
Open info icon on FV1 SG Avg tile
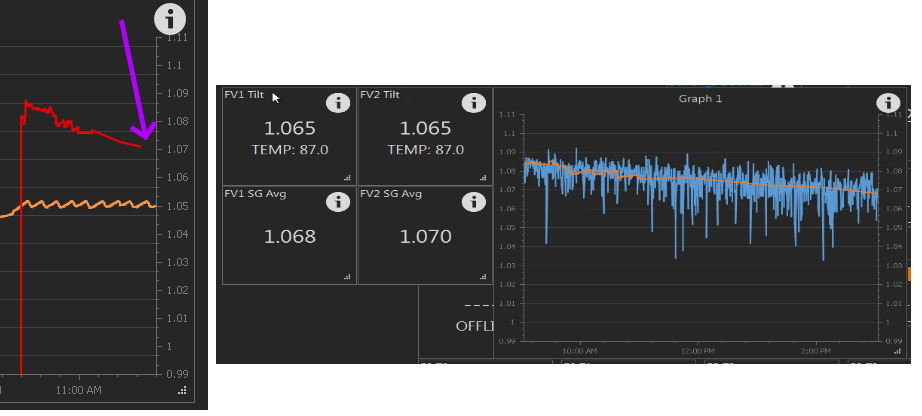(x=338, y=202)
